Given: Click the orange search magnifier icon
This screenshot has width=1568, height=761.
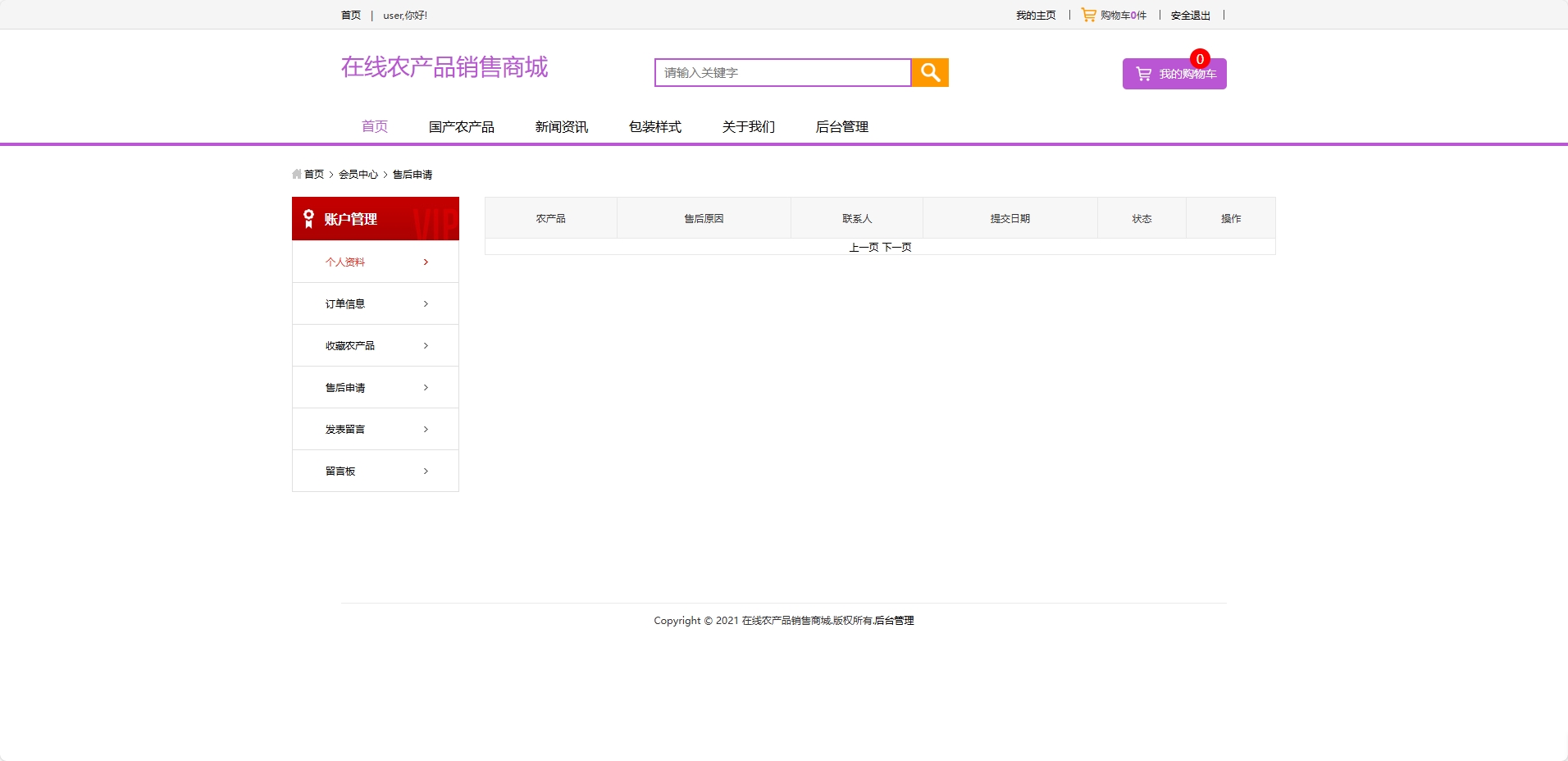Looking at the screenshot, I should click(x=929, y=72).
